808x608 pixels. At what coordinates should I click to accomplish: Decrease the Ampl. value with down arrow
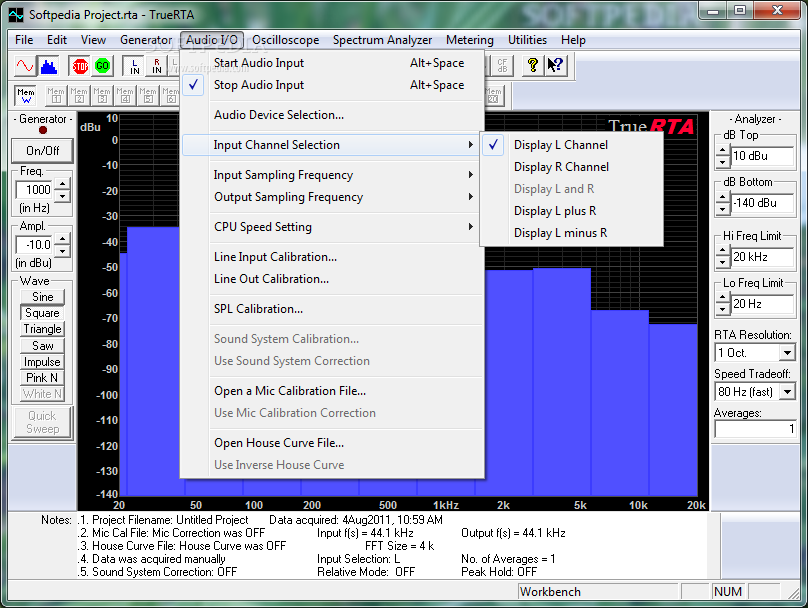[x=62, y=251]
